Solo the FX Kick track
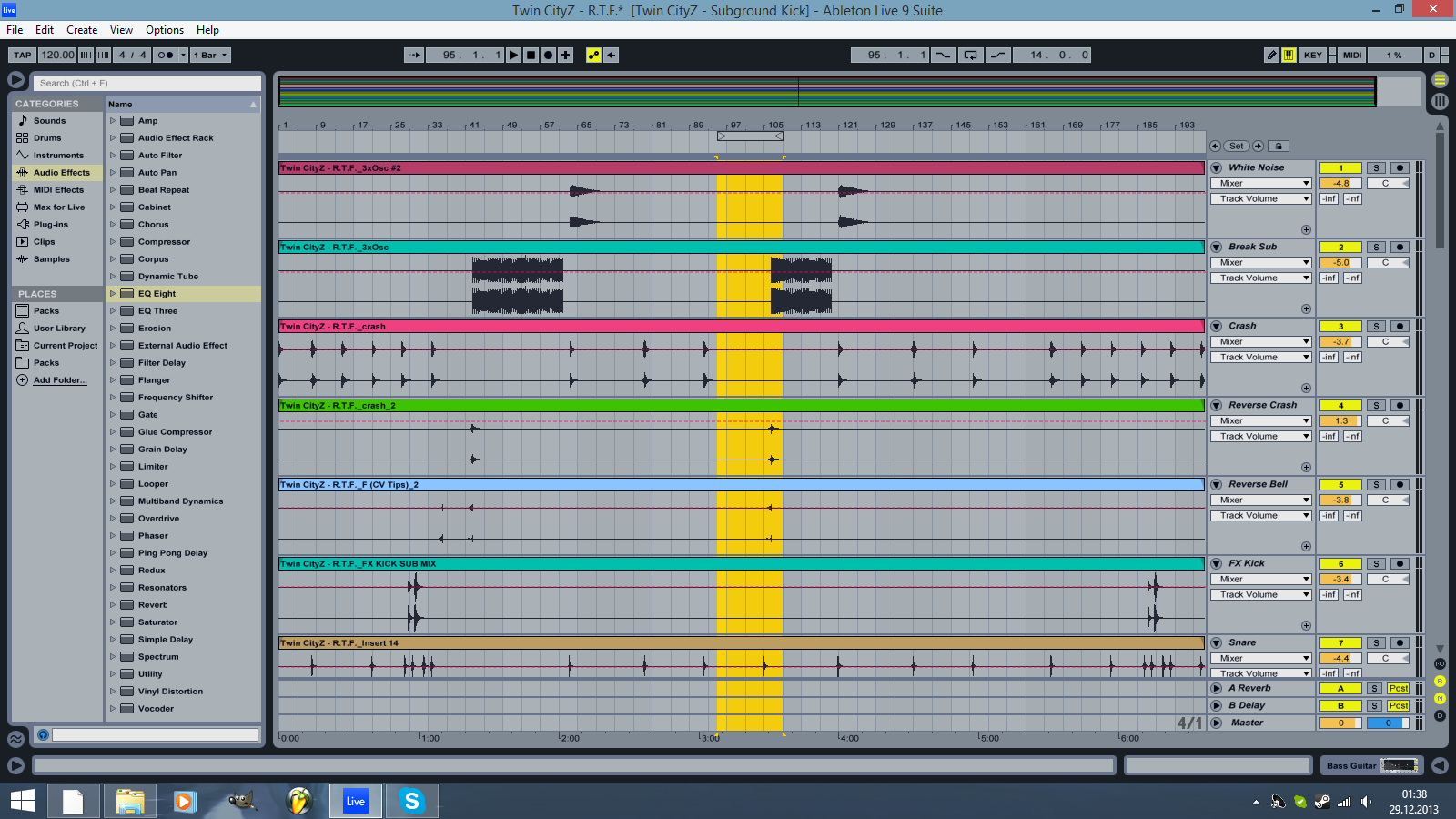The image size is (1456, 819). (x=1377, y=564)
